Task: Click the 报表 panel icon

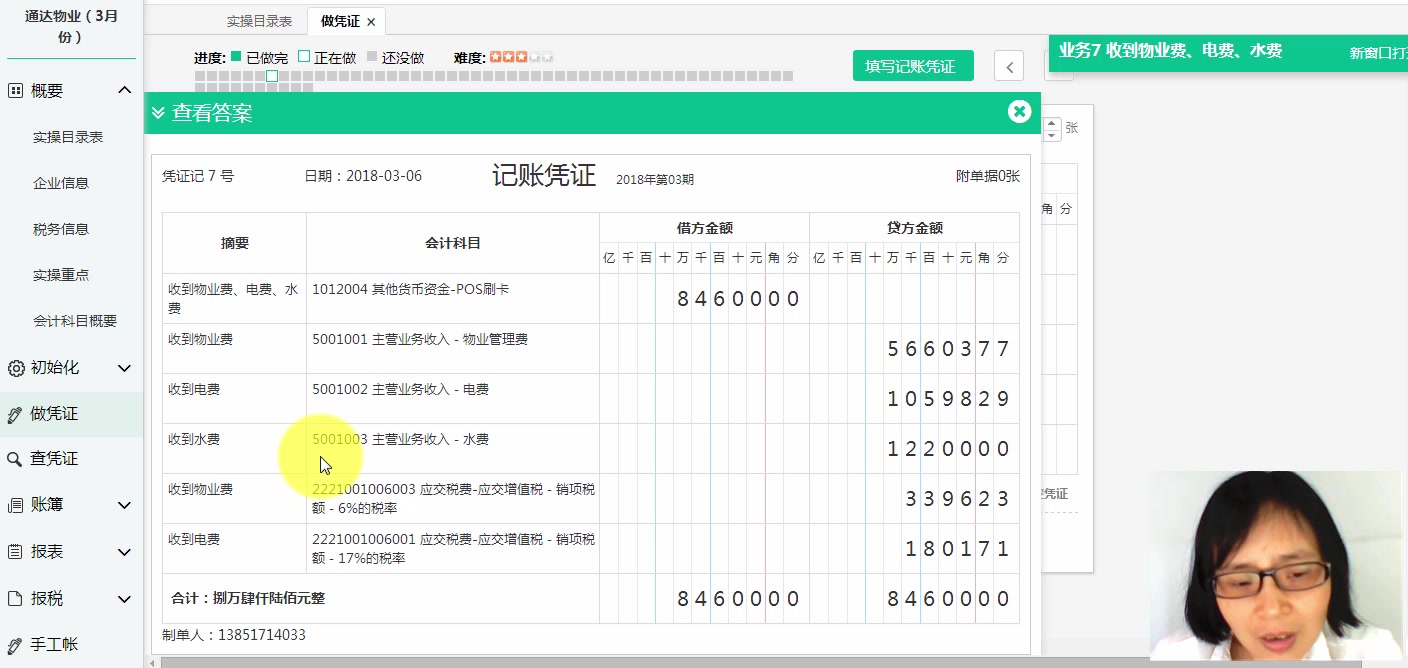Action: (17, 551)
